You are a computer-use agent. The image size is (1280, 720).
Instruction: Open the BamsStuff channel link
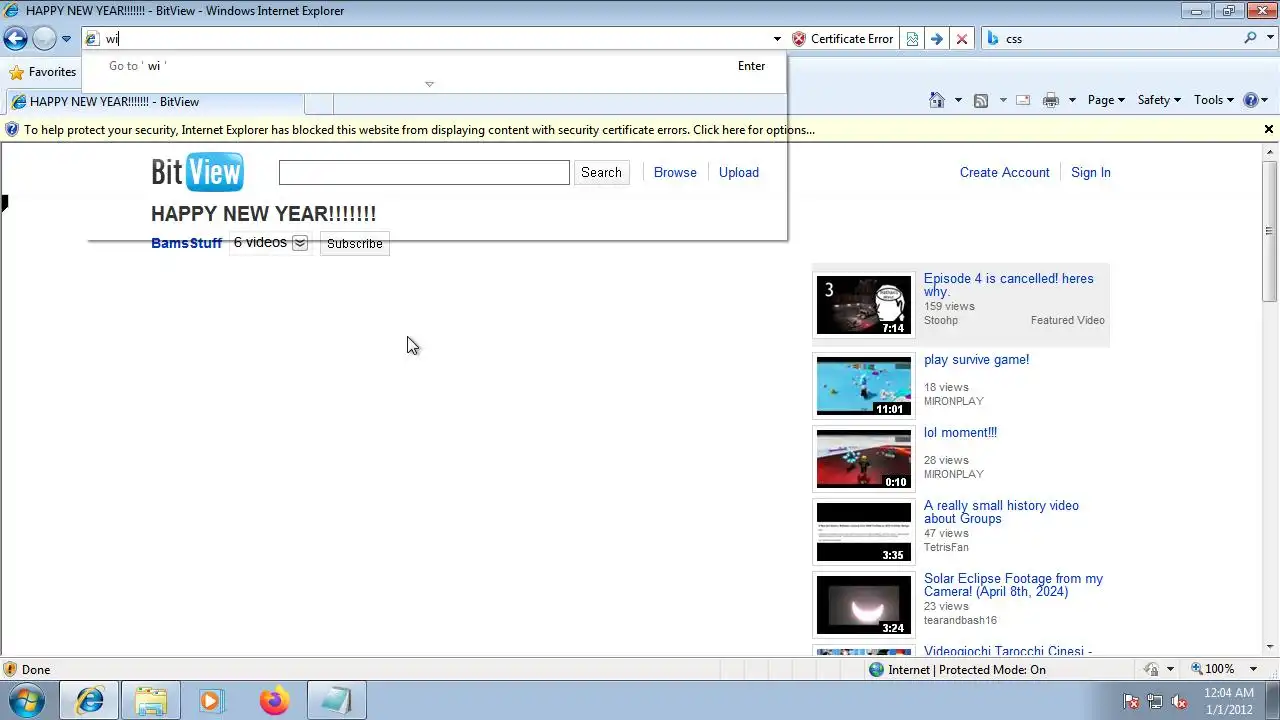(x=186, y=243)
